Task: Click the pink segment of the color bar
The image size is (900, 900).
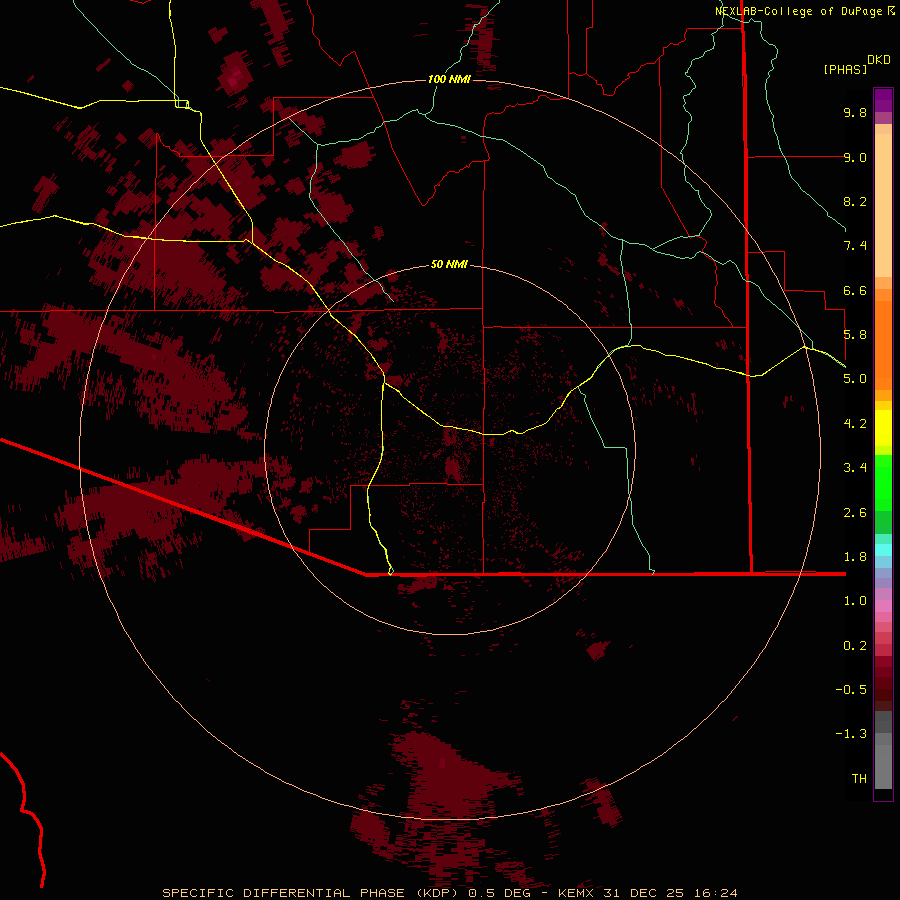Action: (x=883, y=606)
